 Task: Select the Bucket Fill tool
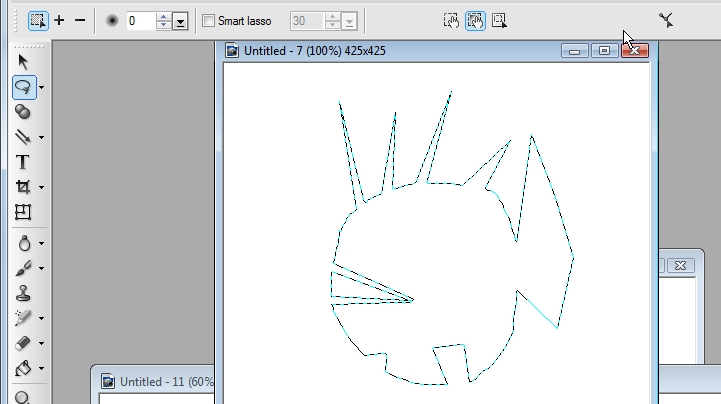click(23, 368)
